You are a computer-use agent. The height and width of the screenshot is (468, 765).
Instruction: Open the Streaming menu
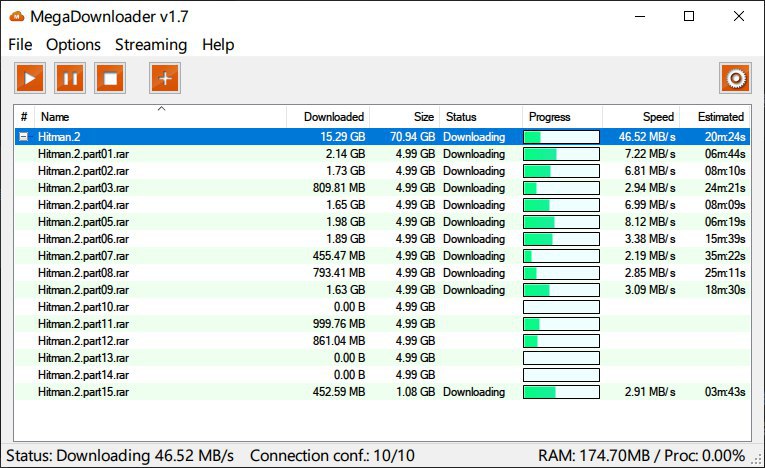pyautogui.click(x=151, y=45)
